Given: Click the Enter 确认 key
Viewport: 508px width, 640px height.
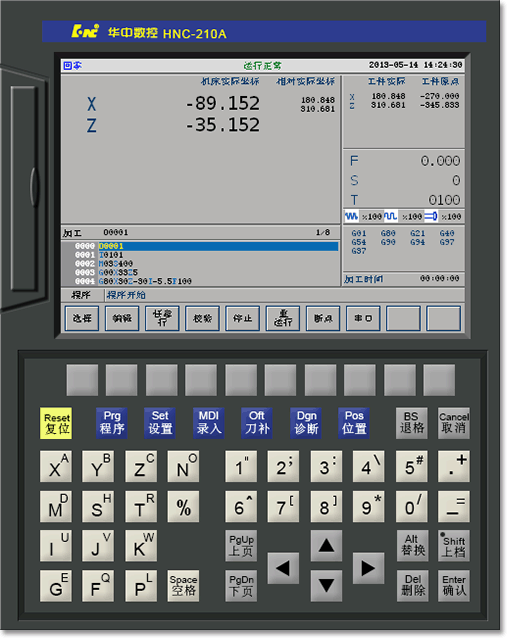Looking at the screenshot, I should 454,586.
